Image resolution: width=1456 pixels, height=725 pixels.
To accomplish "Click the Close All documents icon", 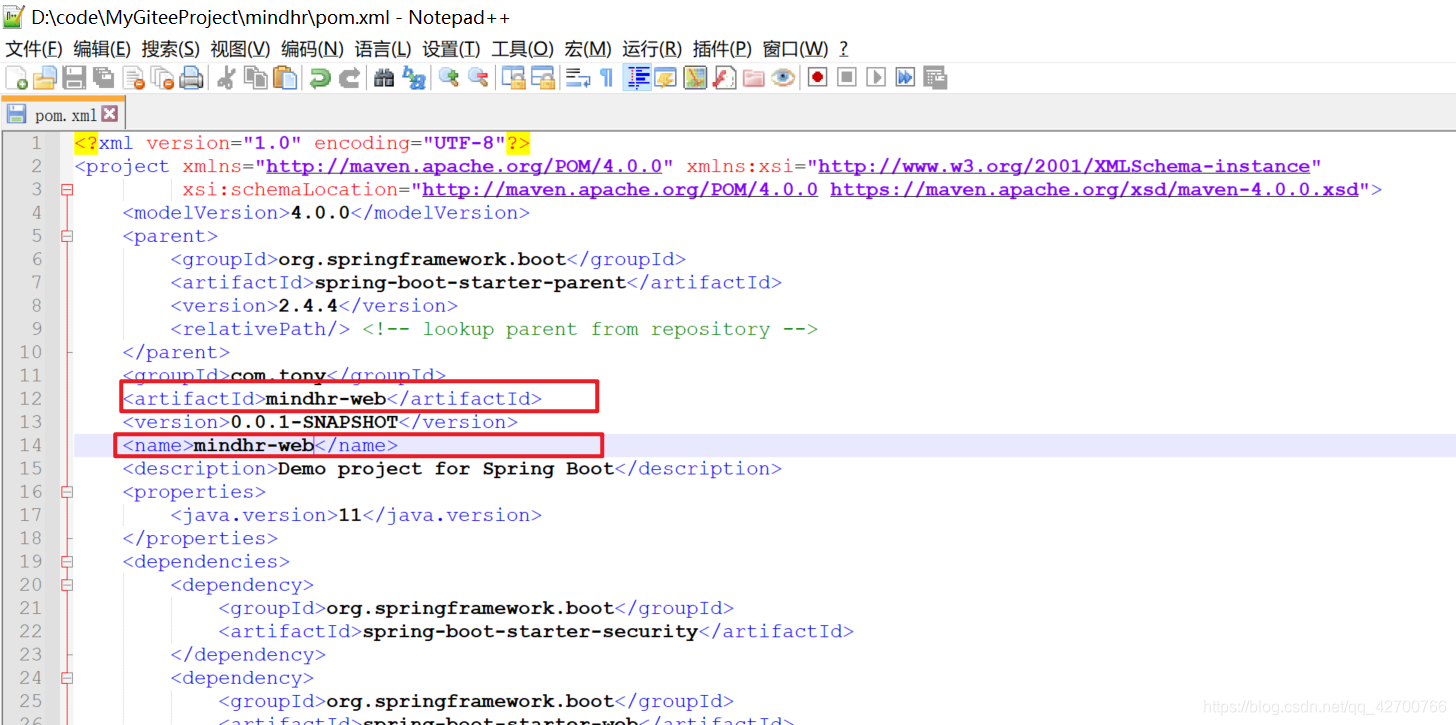I will pos(162,78).
